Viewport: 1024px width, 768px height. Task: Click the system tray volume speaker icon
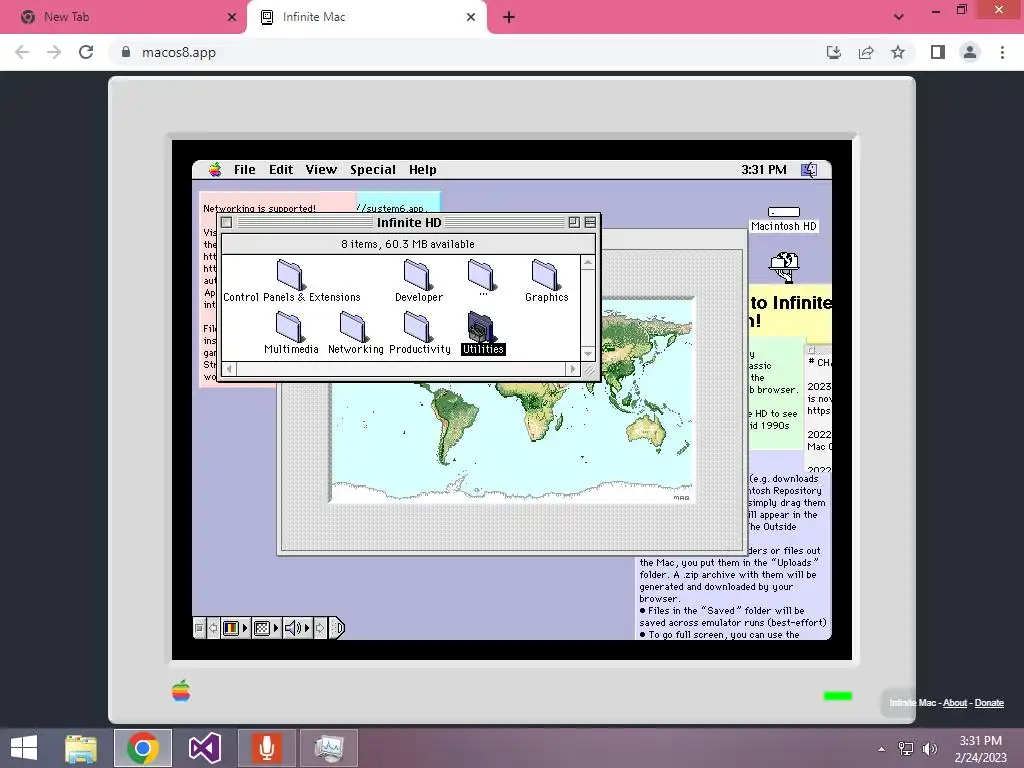[x=929, y=749]
